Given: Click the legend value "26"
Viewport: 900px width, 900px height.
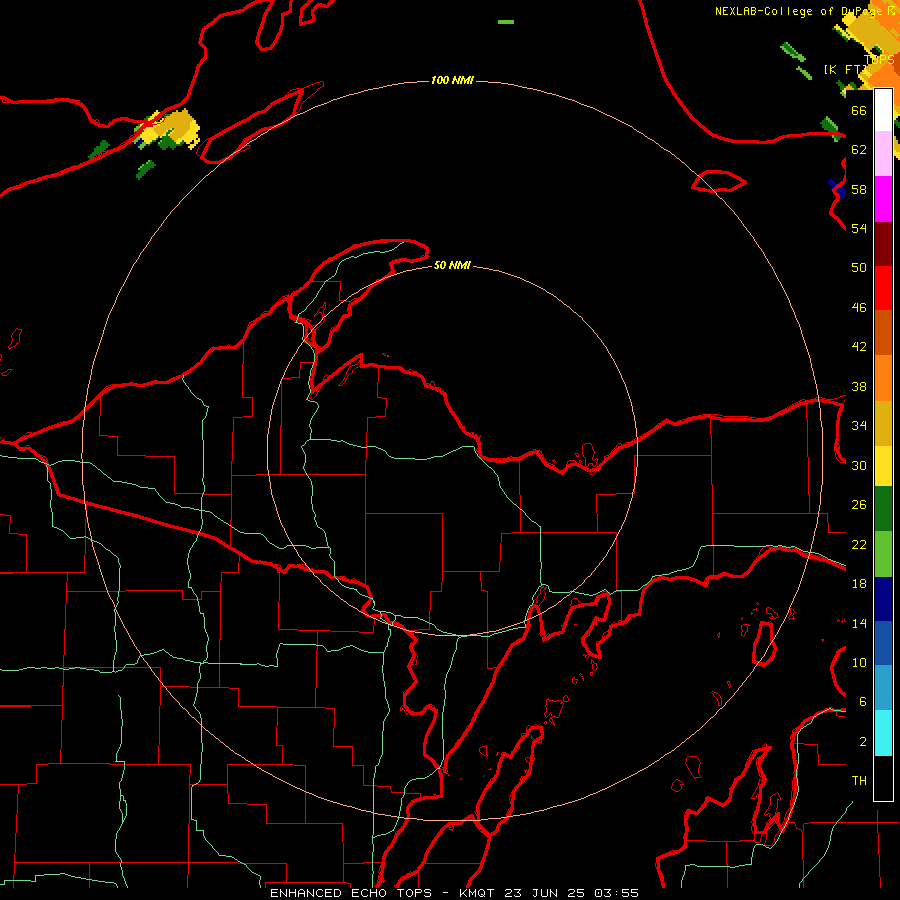Looking at the screenshot, I should click(859, 505).
